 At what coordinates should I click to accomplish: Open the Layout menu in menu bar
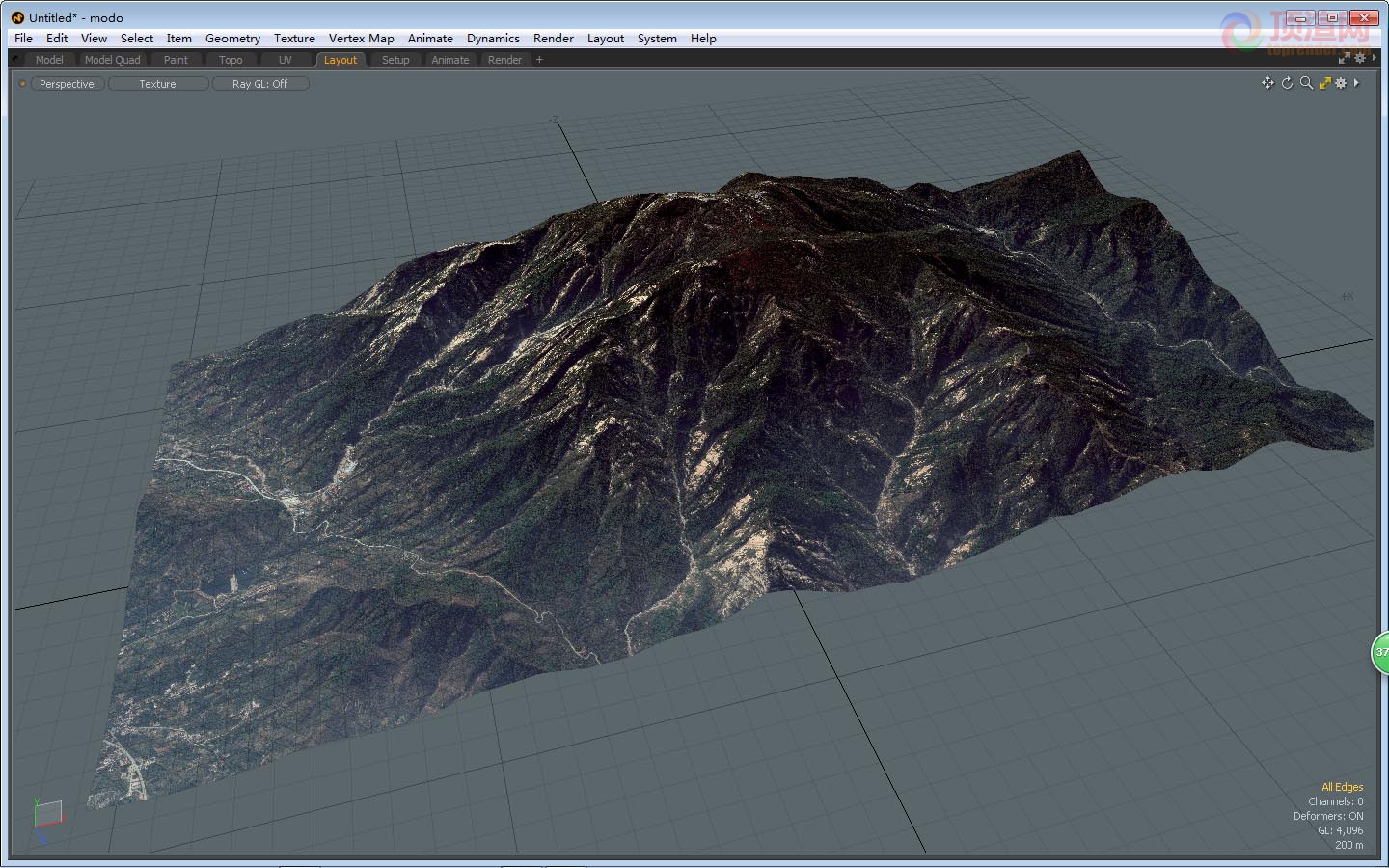tap(606, 39)
